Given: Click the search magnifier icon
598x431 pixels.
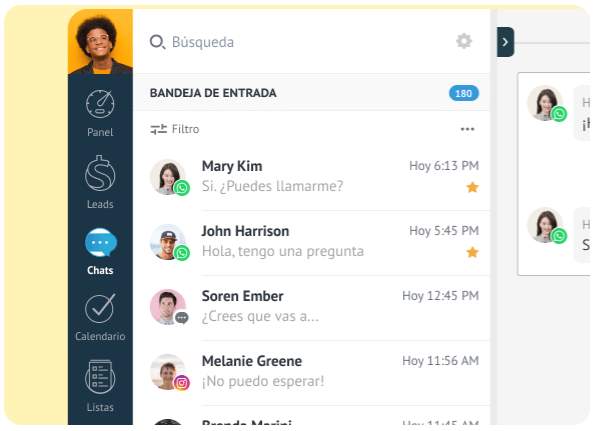Looking at the screenshot, I should pyautogui.click(x=157, y=42).
